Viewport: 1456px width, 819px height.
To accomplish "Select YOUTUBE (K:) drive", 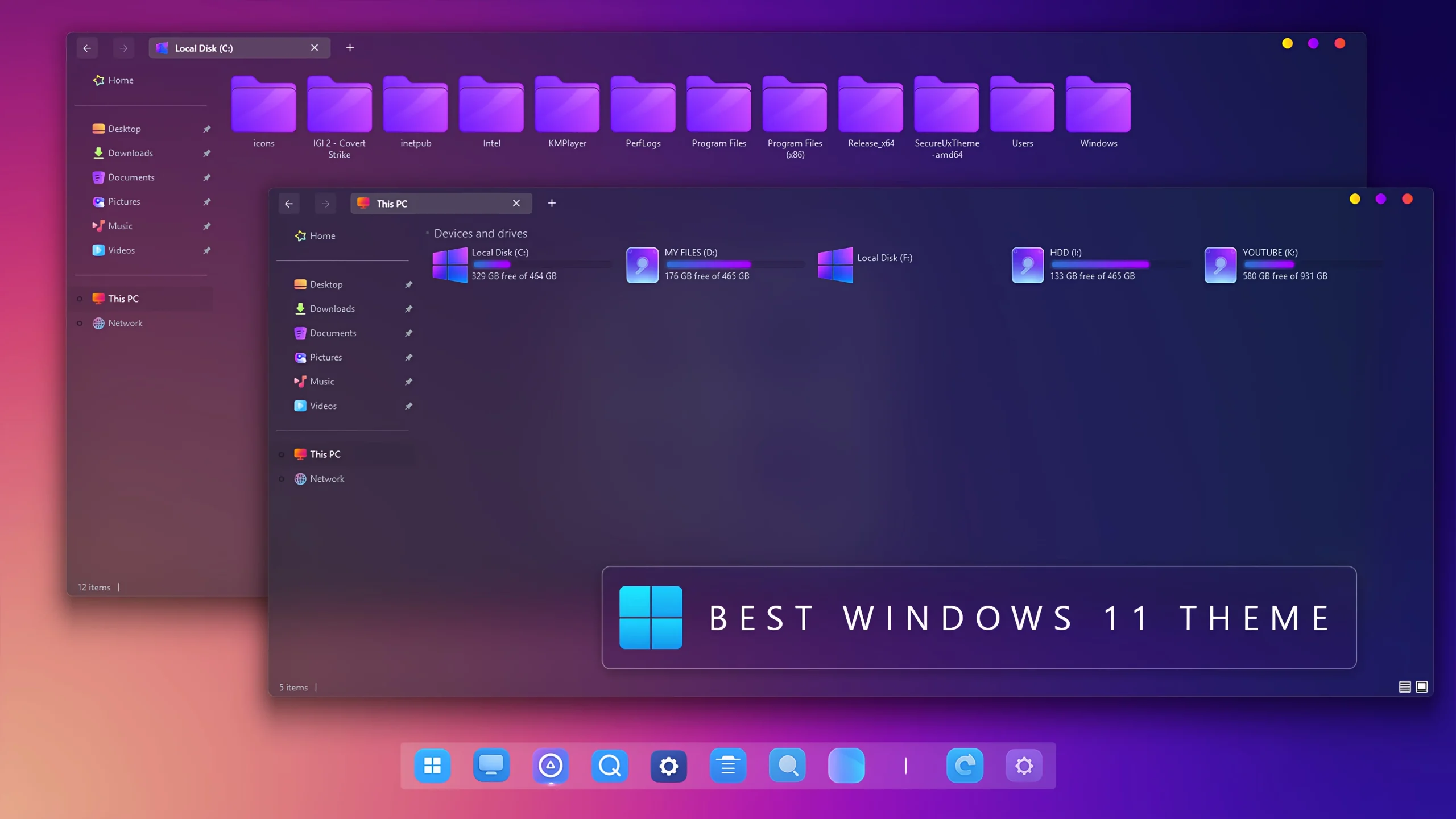I will point(1294,264).
